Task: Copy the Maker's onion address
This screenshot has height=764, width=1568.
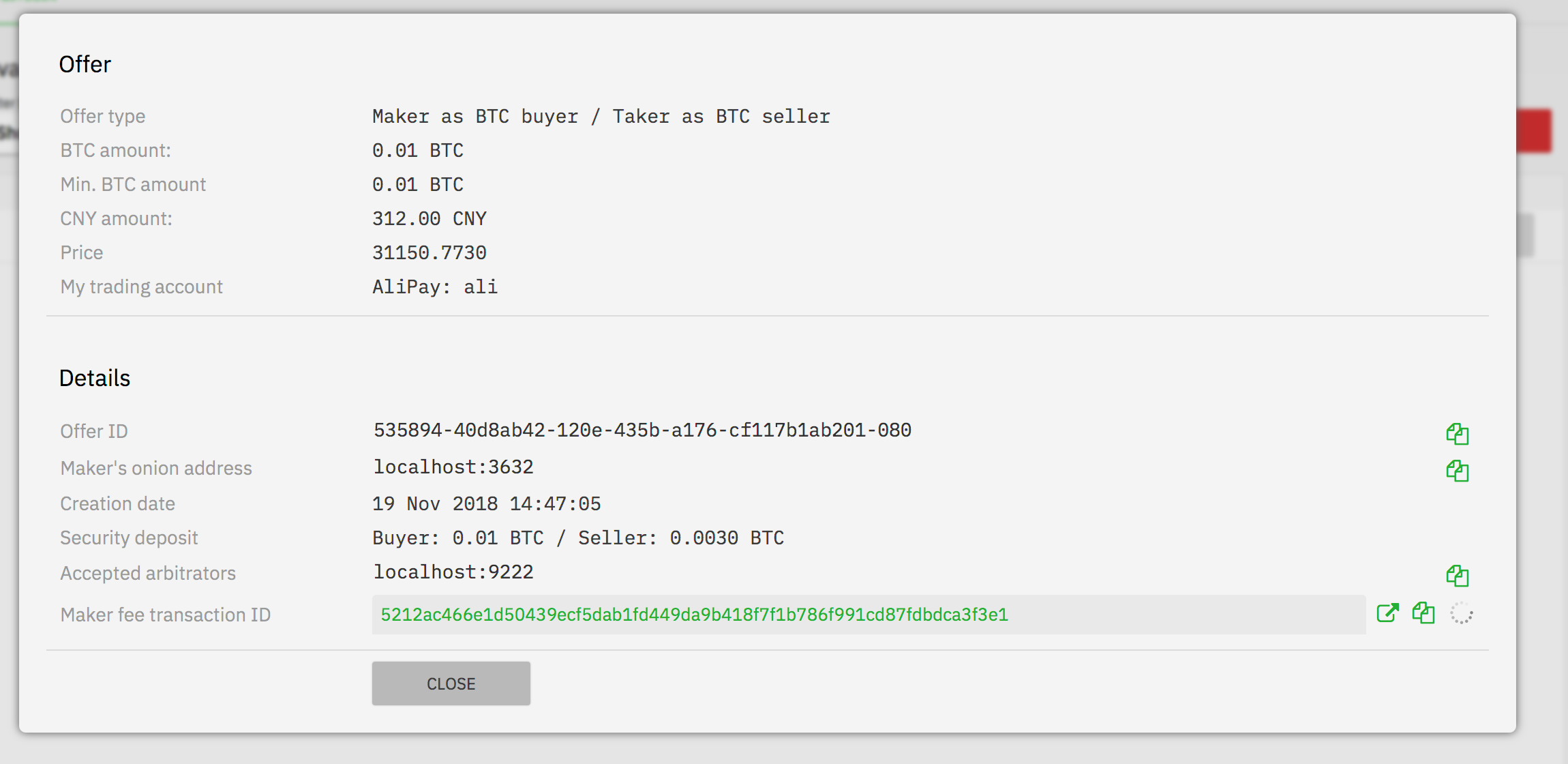Action: tap(1457, 471)
